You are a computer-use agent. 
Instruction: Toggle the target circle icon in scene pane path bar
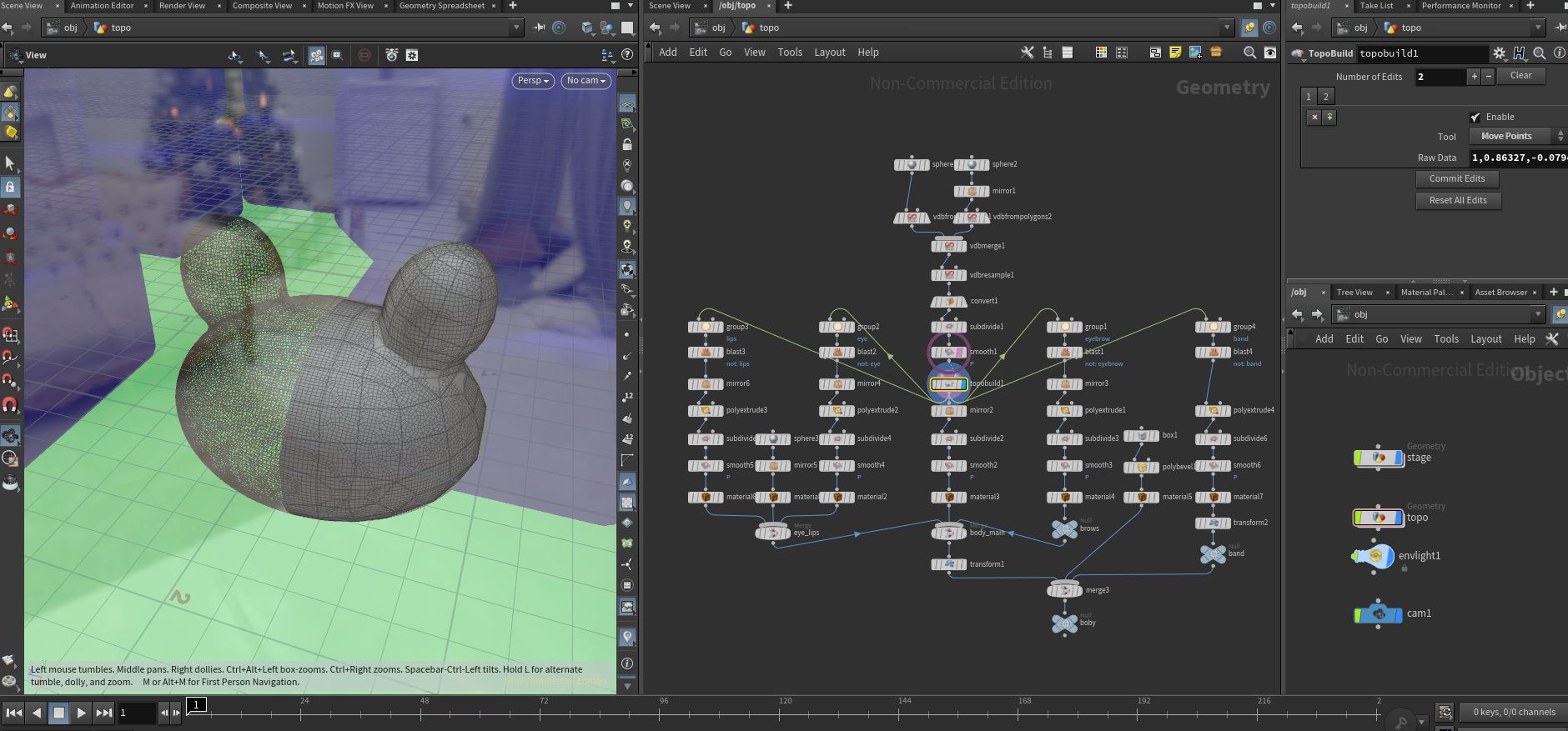[x=559, y=28]
